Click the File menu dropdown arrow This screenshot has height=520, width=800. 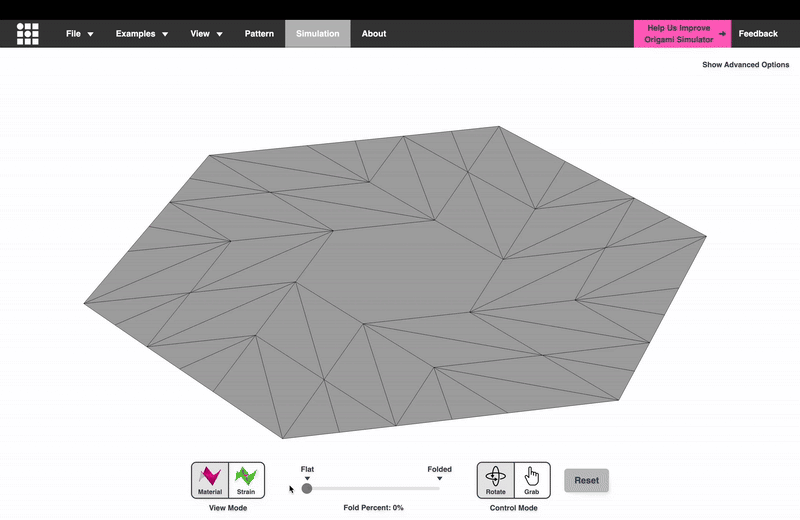[90, 34]
